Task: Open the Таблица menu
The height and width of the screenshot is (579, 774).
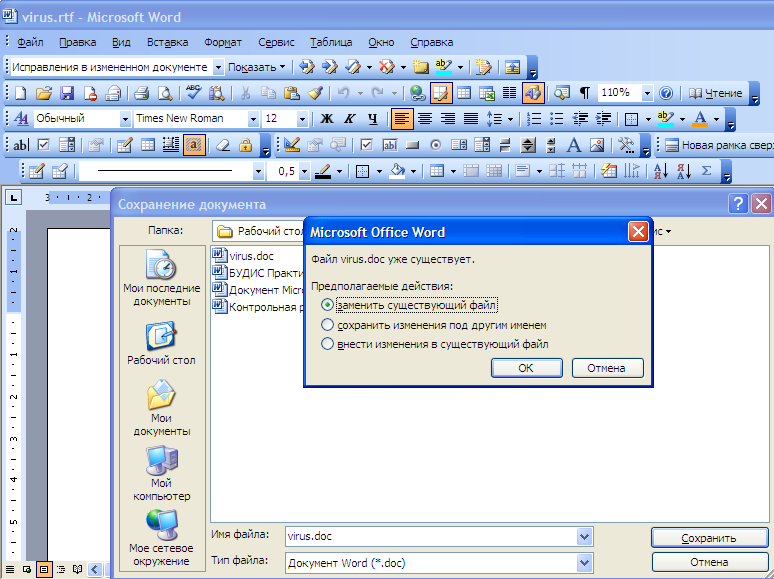Action: tap(331, 42)
